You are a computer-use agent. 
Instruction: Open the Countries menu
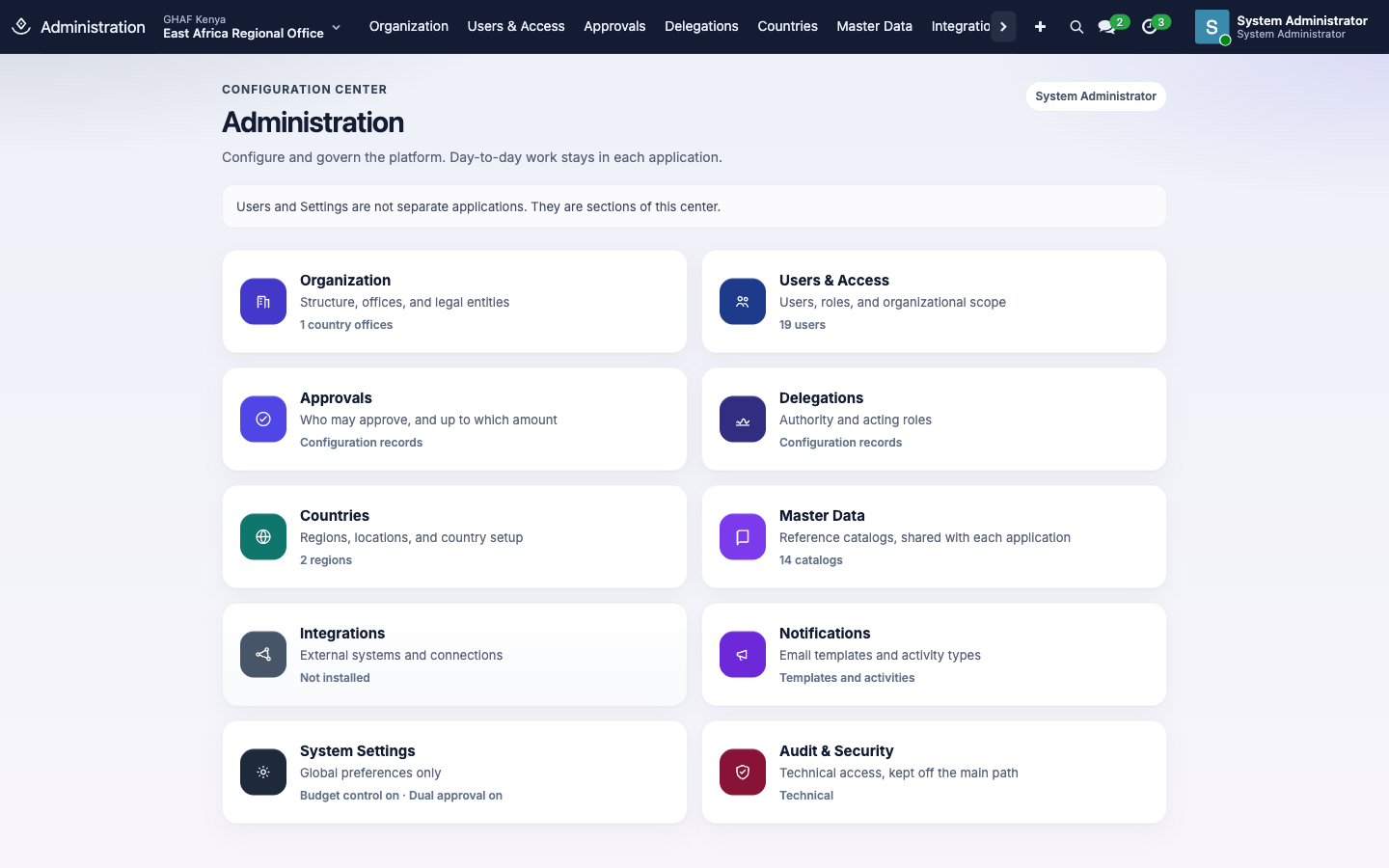(788, 27)
